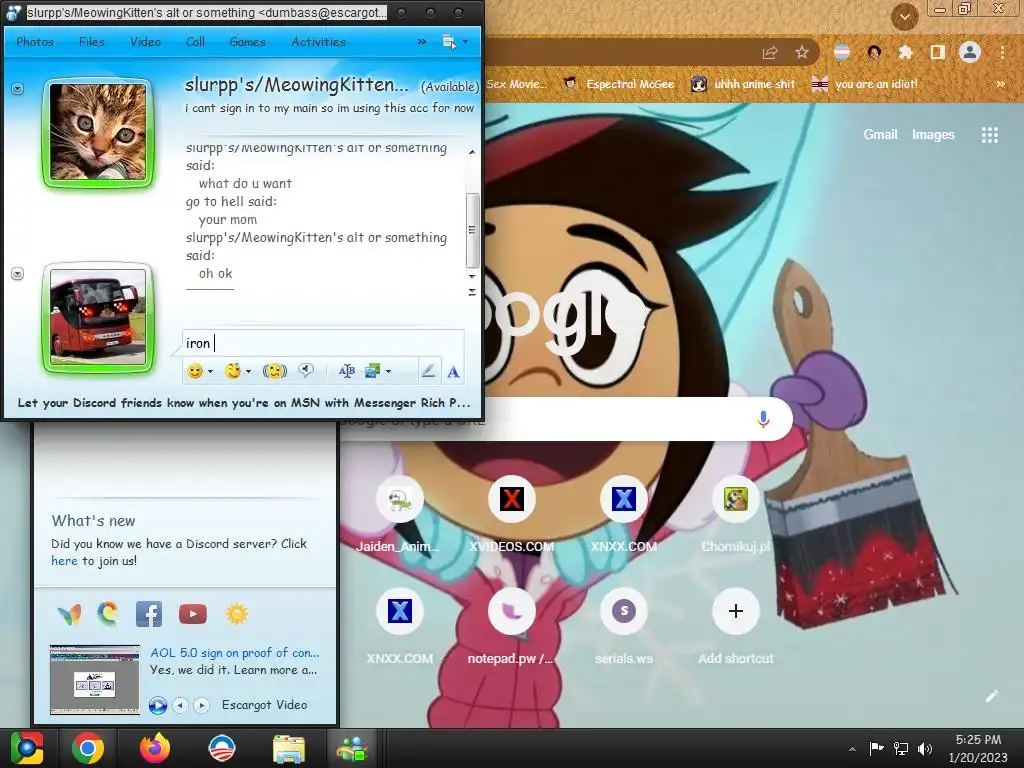1024x768 pixels.
Task: Expand the emoticon picker dropdown arrow
Action: [210, 372]
